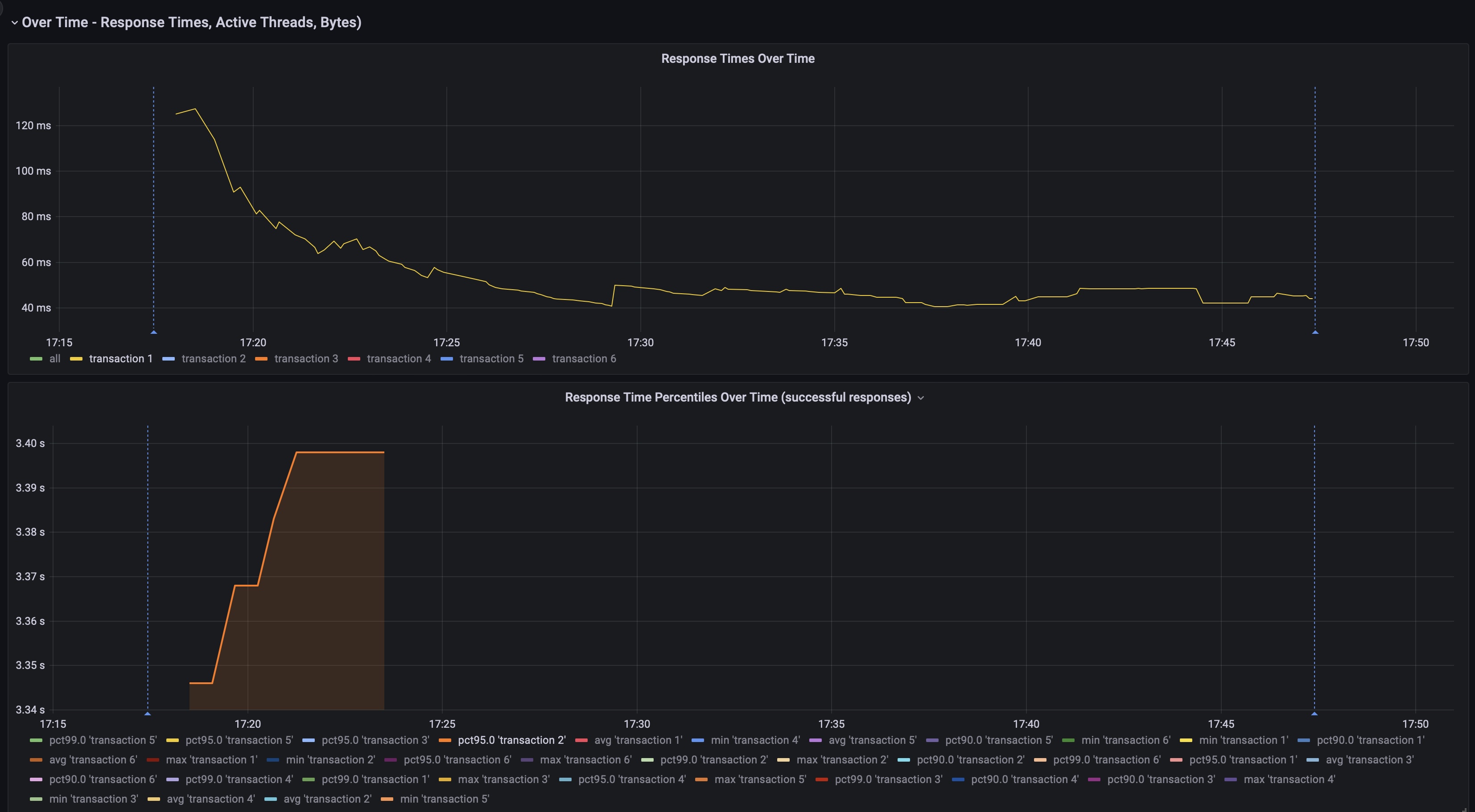The width and height of the screenshot is (1475, 812).
Task: Select pct99.0 'transaction 5' legend entry
Action: coord(103,740)
